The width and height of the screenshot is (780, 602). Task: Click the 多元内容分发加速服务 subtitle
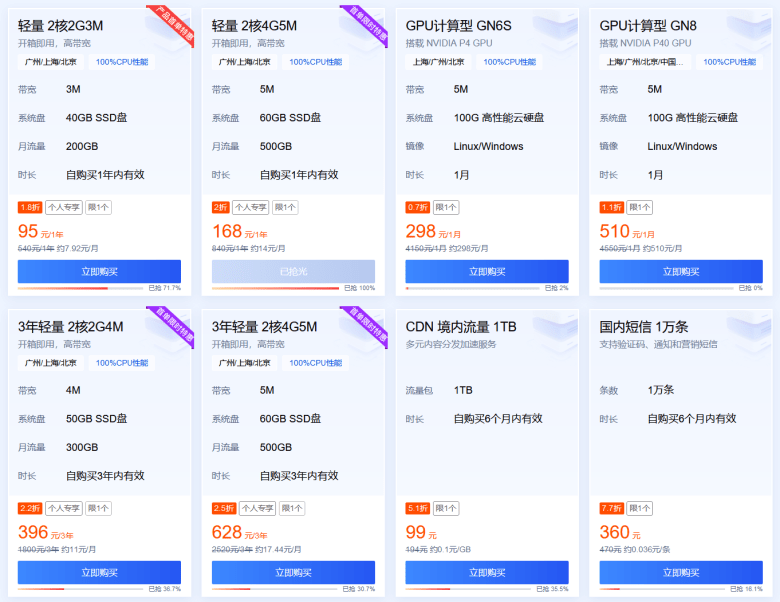[451, 344]
